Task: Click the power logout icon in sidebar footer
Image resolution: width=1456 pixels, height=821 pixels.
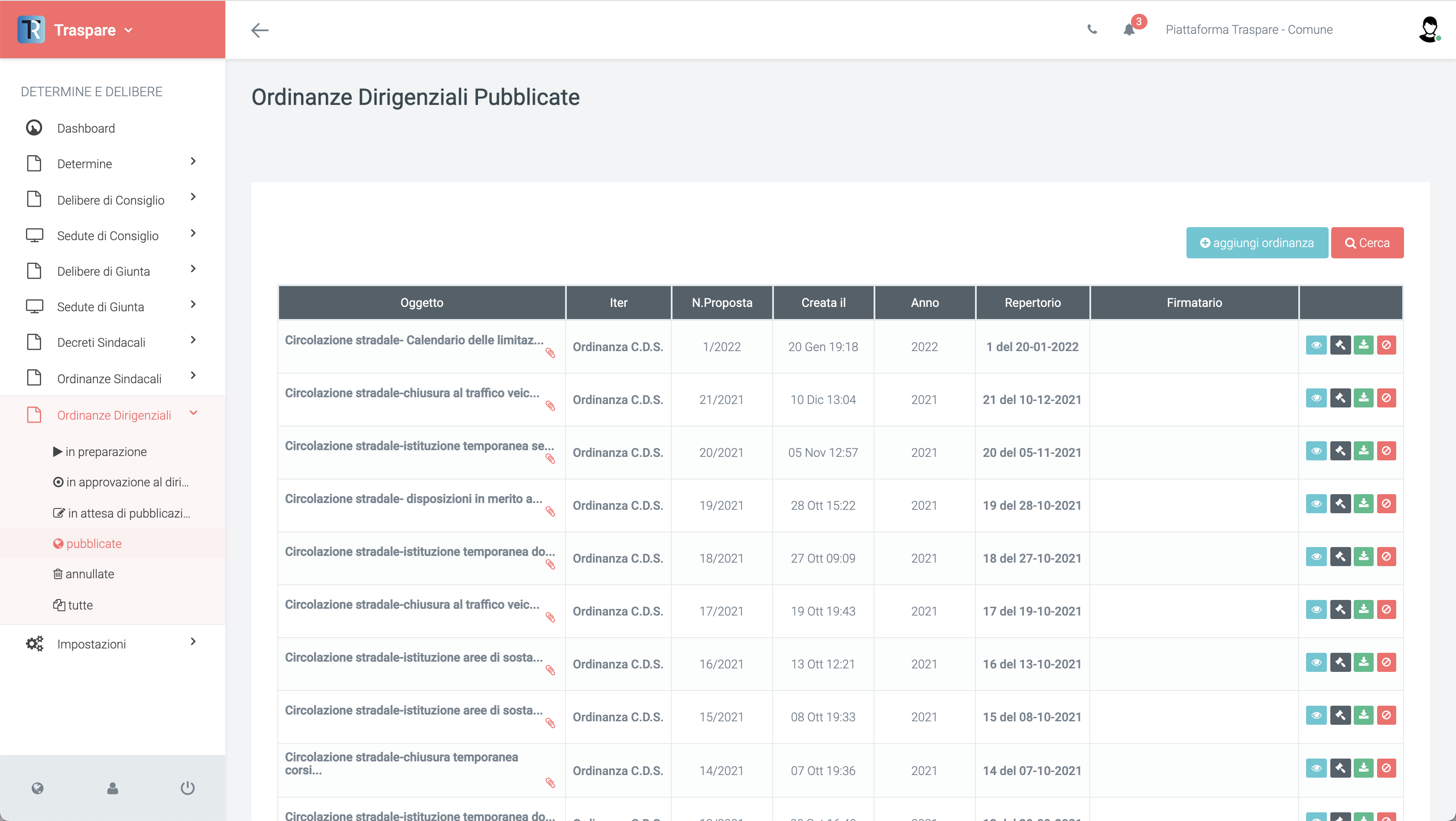Action: tap(188, 788)
